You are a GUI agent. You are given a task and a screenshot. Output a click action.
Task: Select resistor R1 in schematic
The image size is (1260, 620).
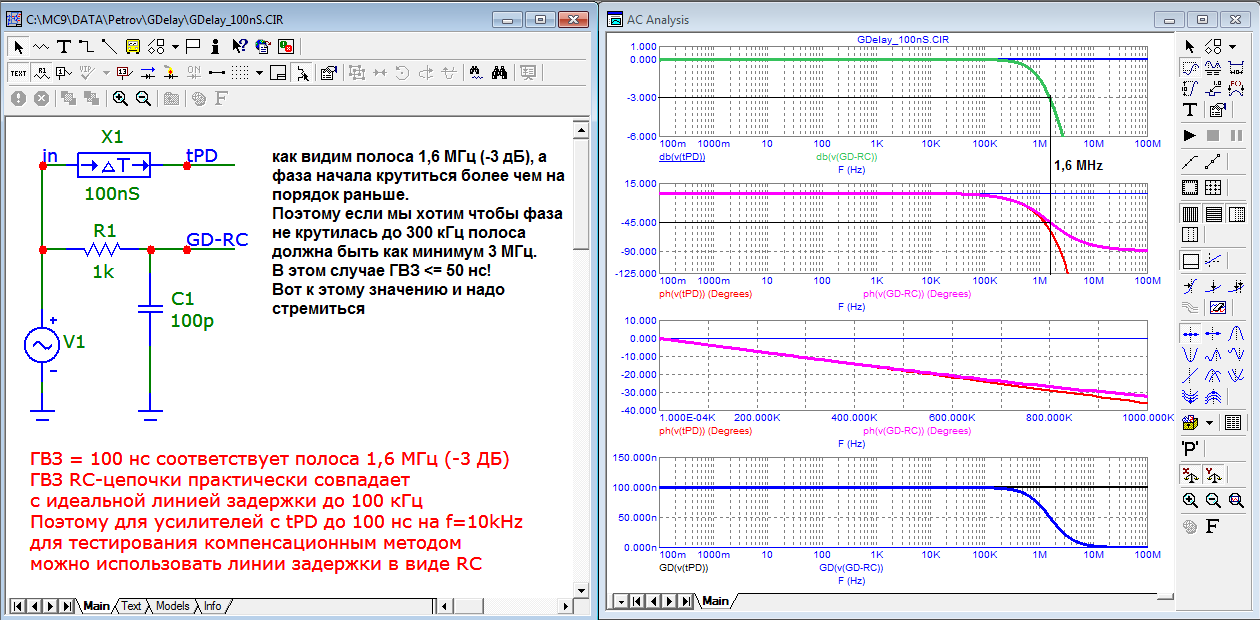(x=104, y=248)
